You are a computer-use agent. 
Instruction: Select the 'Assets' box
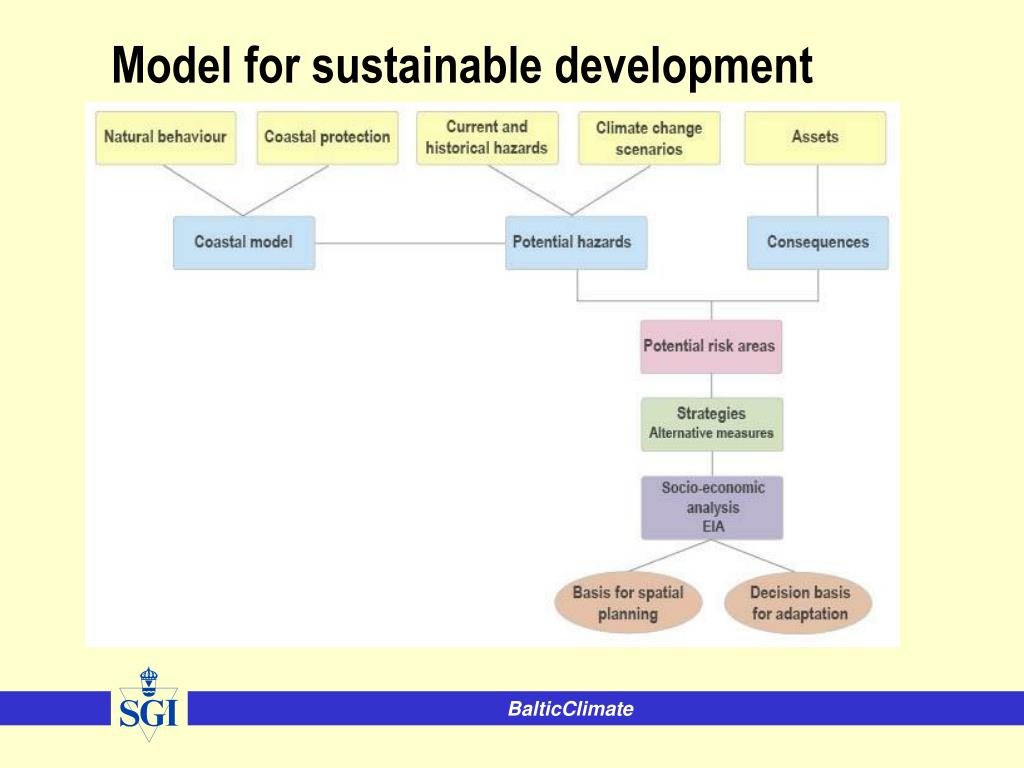pyautogui.click(x=816, y=138)
